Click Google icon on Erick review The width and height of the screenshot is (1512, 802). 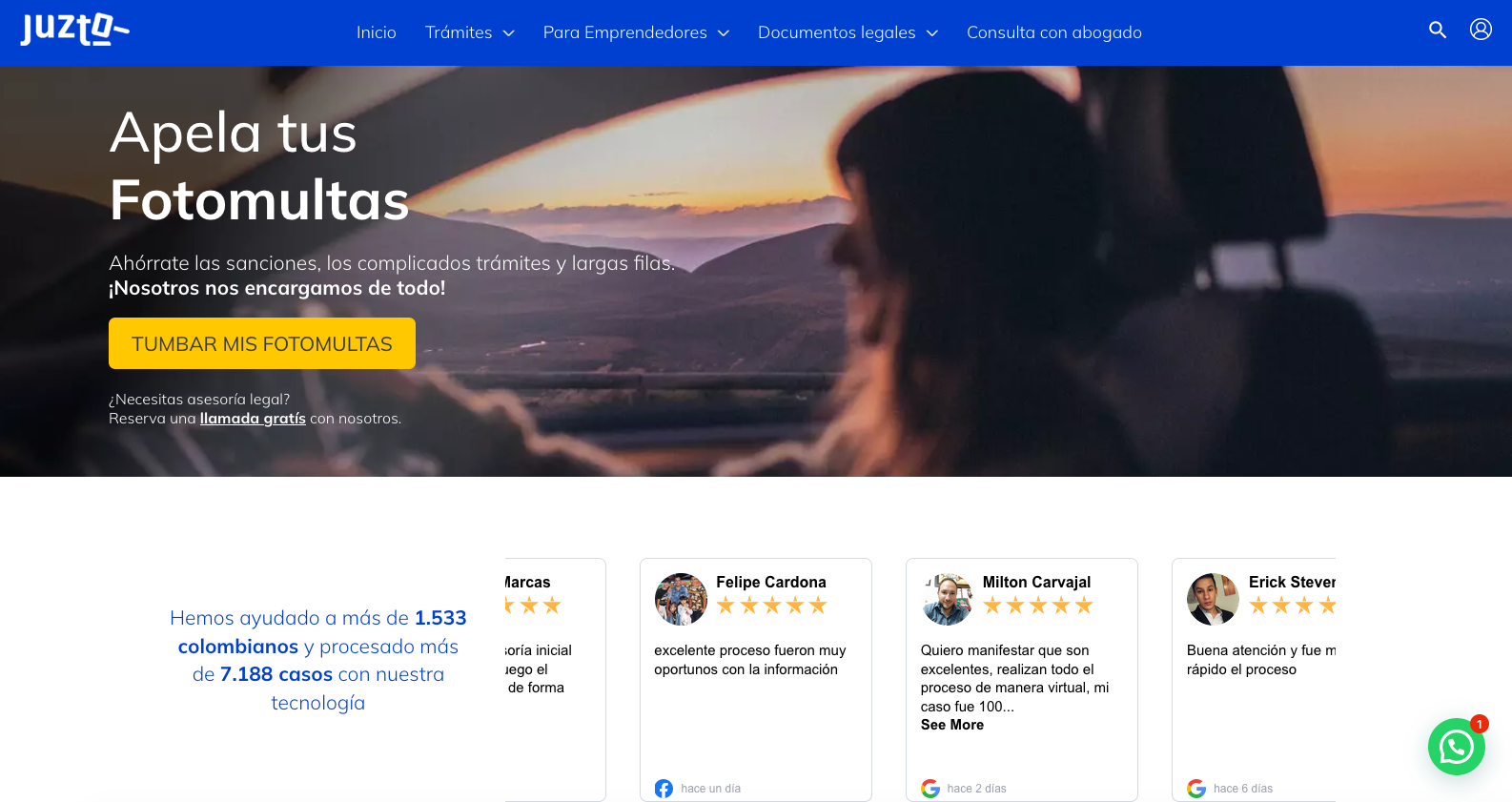coord(1196,789)
